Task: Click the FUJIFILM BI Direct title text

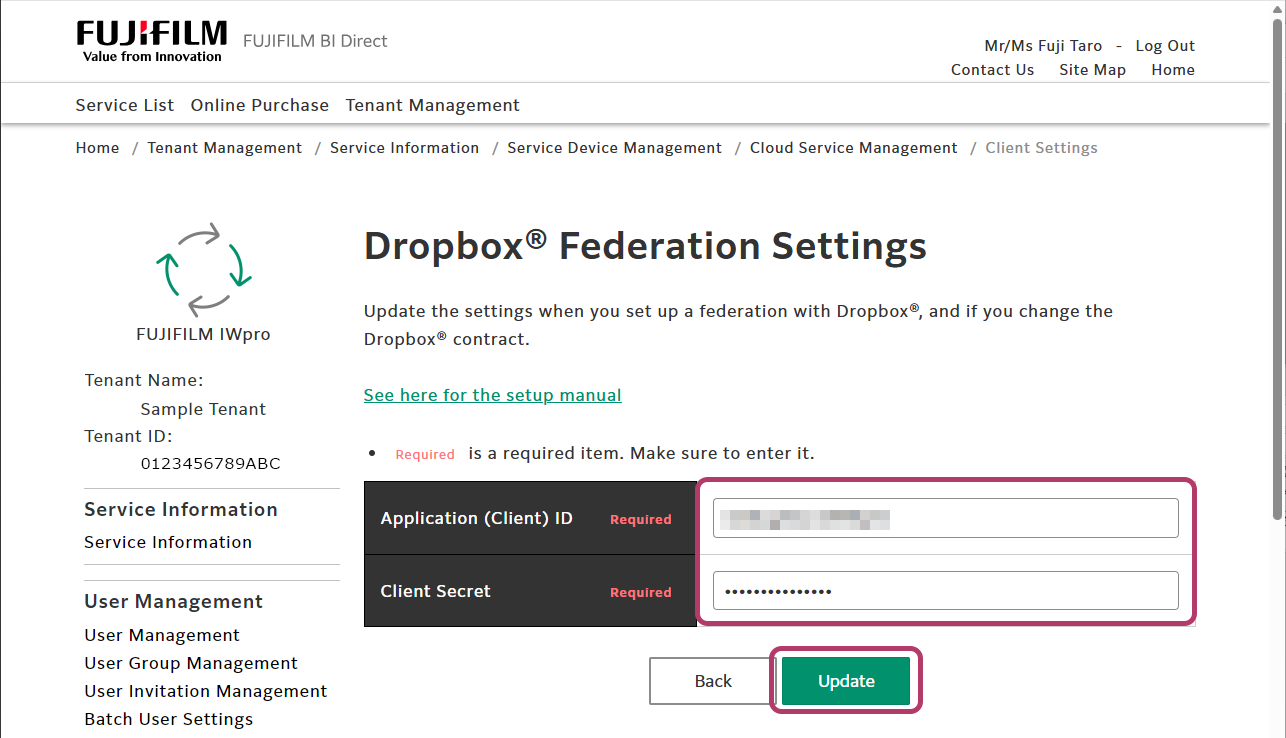Action: 315,41
